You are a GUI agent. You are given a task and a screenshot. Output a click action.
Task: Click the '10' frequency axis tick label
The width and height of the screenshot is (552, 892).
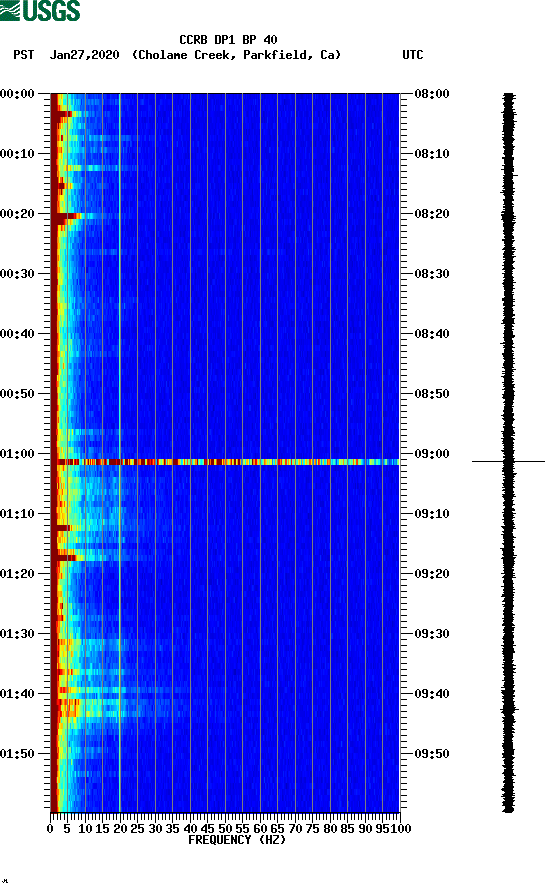tap(85, 829)
